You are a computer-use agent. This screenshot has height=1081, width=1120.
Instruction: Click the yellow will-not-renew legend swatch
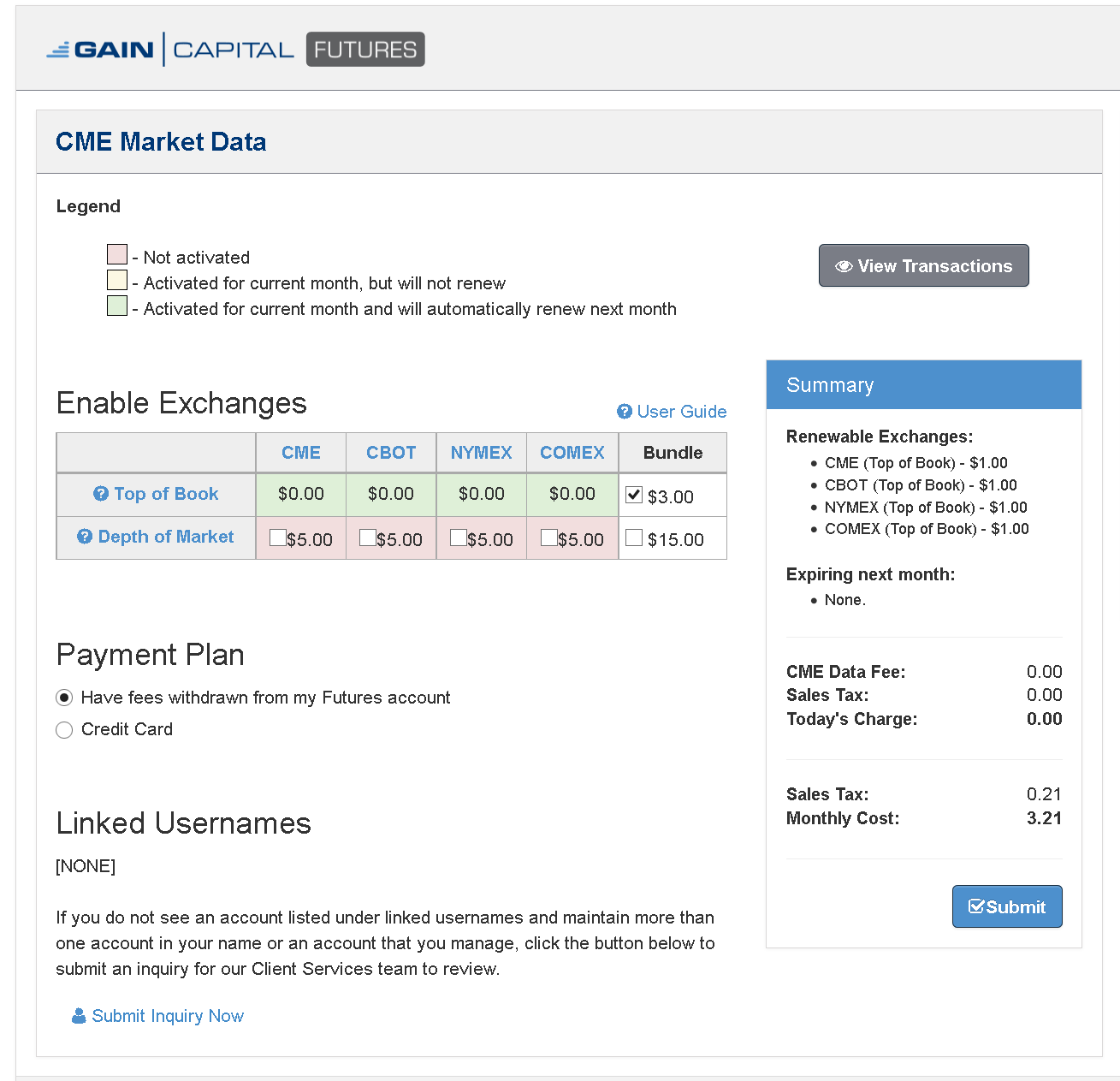[117, 280]
